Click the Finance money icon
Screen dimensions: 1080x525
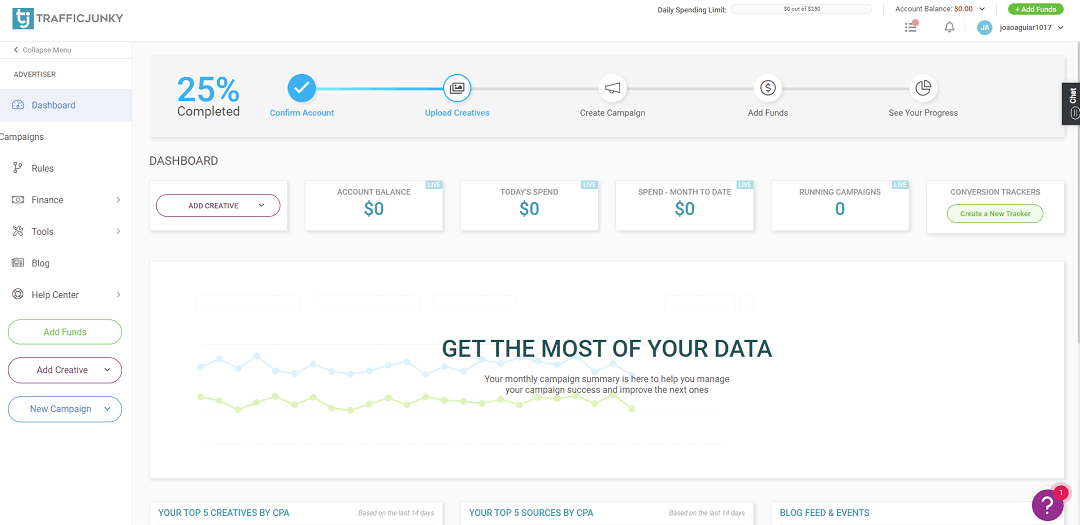19,200
